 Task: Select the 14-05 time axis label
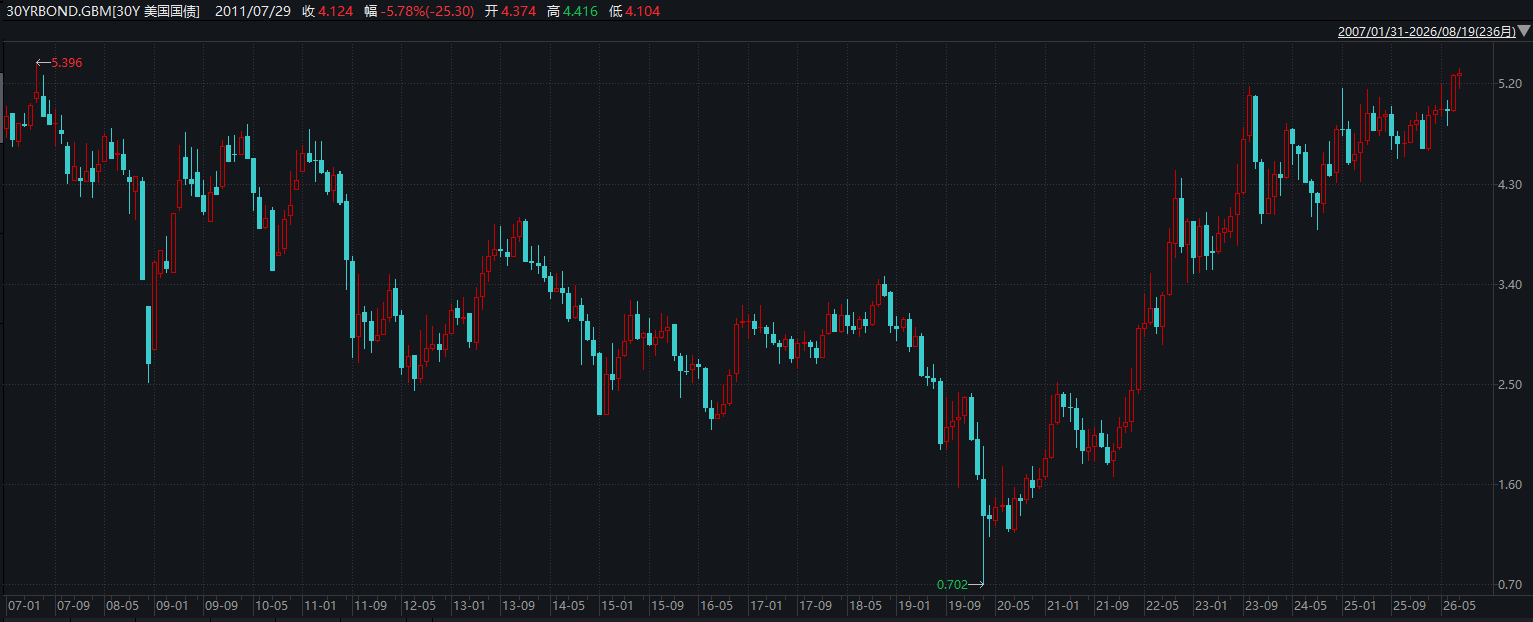click(568, 606)
